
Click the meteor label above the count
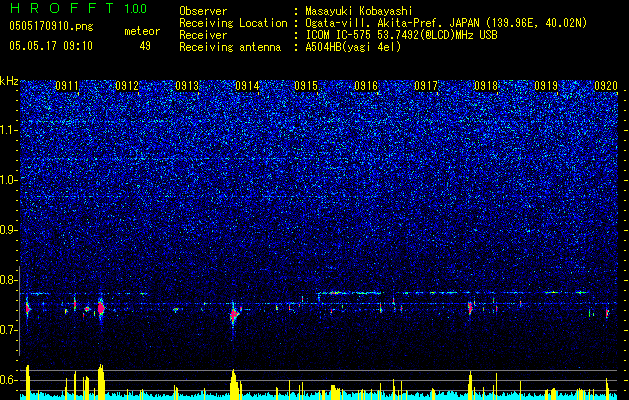tap(142, 31)
